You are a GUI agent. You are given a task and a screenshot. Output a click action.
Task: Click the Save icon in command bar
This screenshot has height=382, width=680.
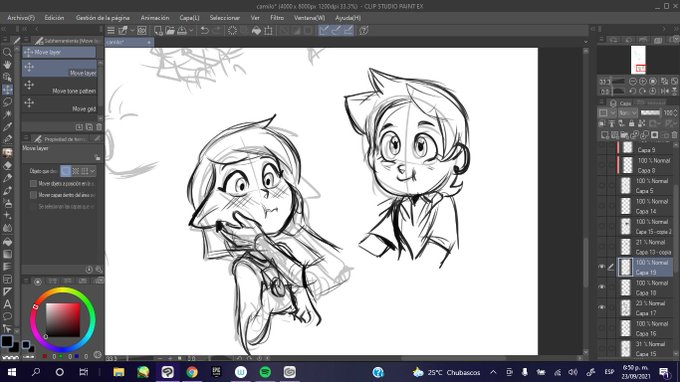(x=182, y=30)
